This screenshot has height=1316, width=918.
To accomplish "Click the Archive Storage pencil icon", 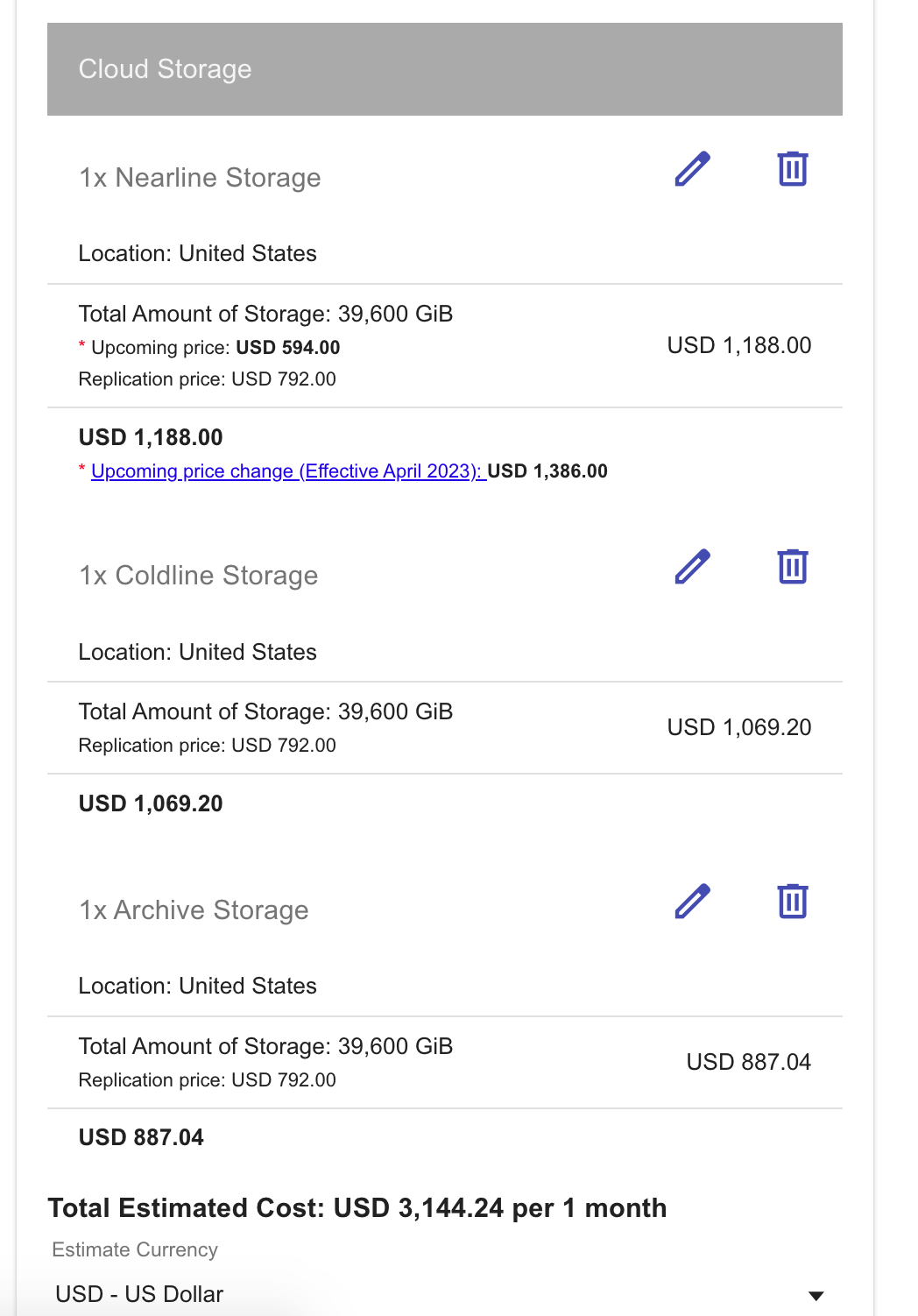I will pyautogui.click(x=692, y=902).
